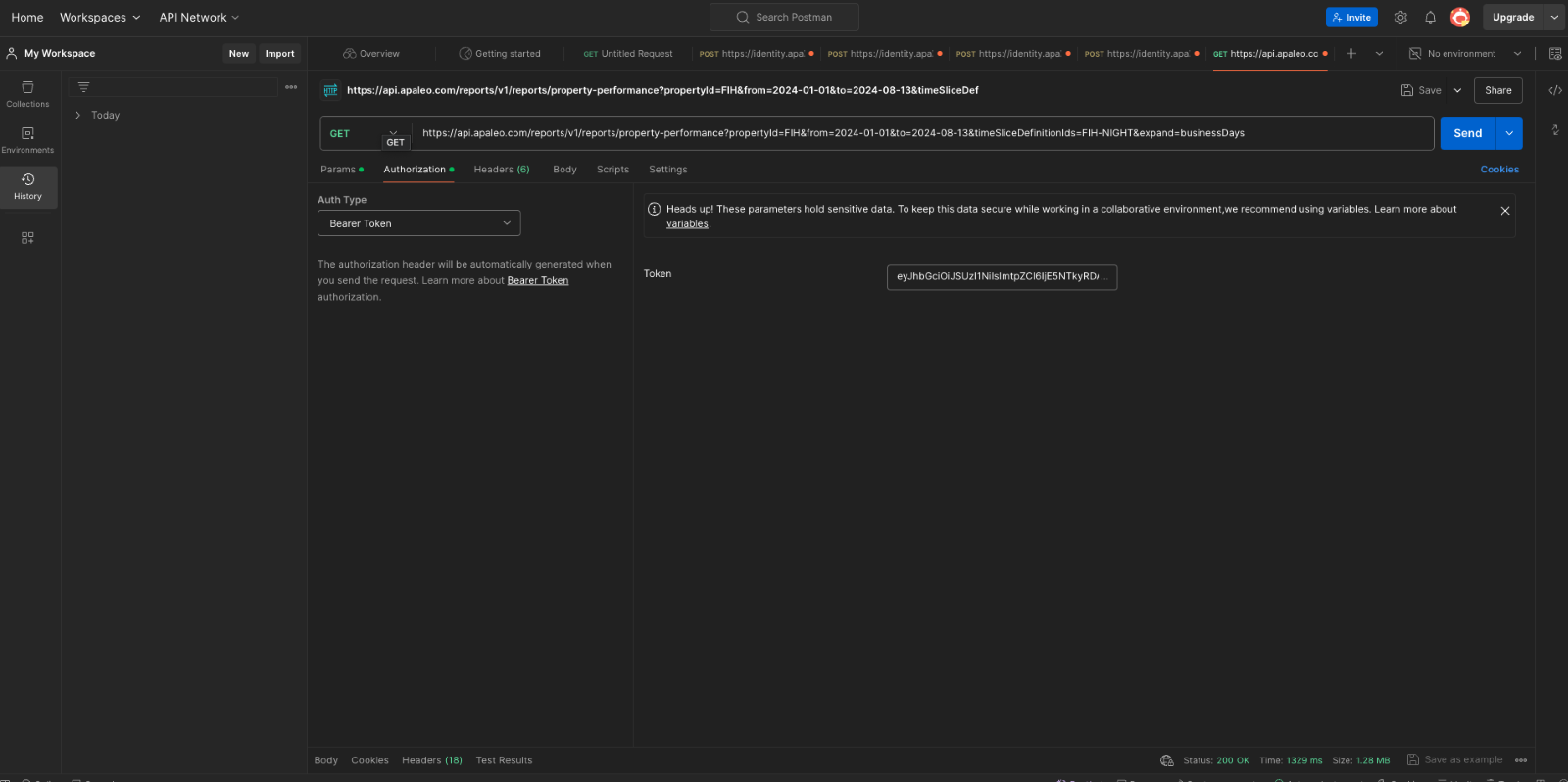
Task: Open the Cookies link near Send
Action: tap(1499, 170)
